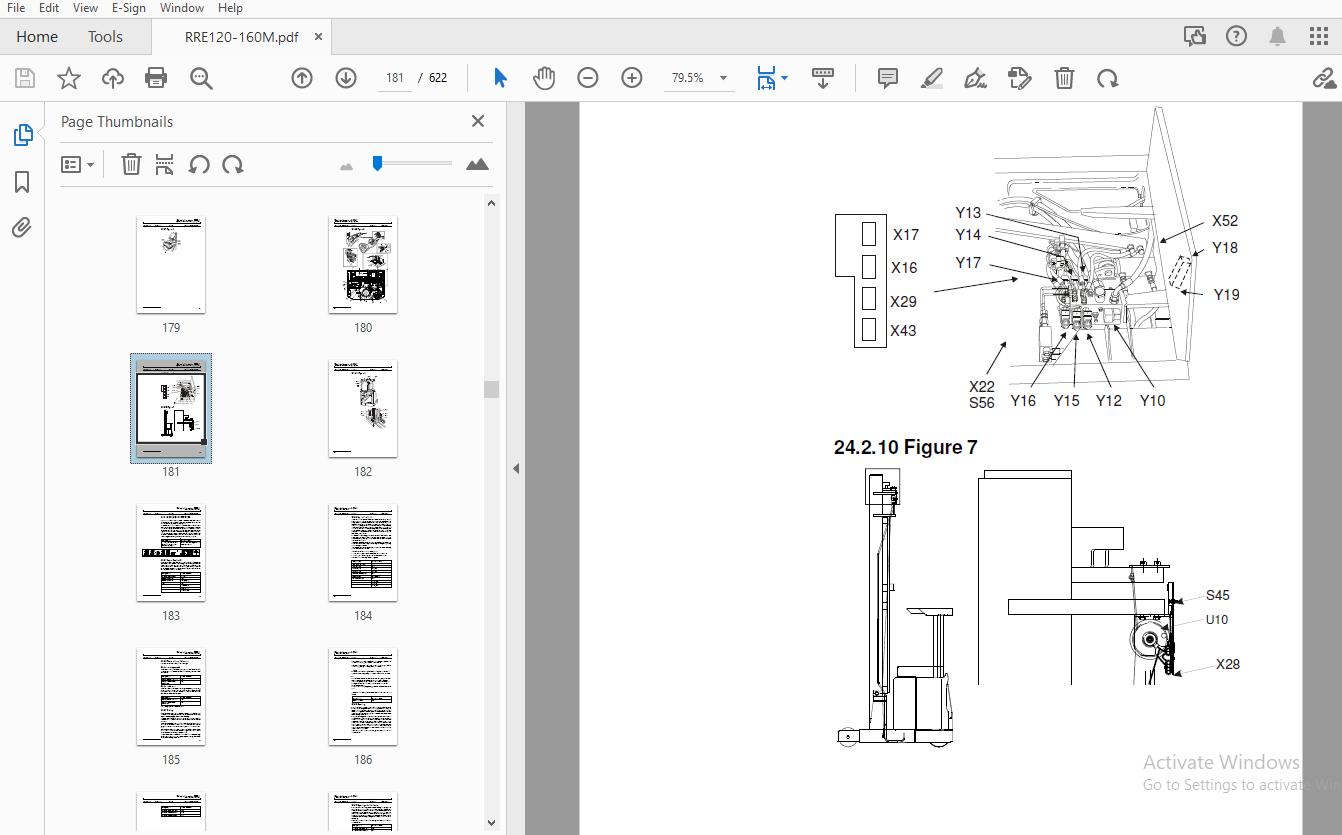
Task: Add a comment with the speech bubble tool
Action: 888,78
